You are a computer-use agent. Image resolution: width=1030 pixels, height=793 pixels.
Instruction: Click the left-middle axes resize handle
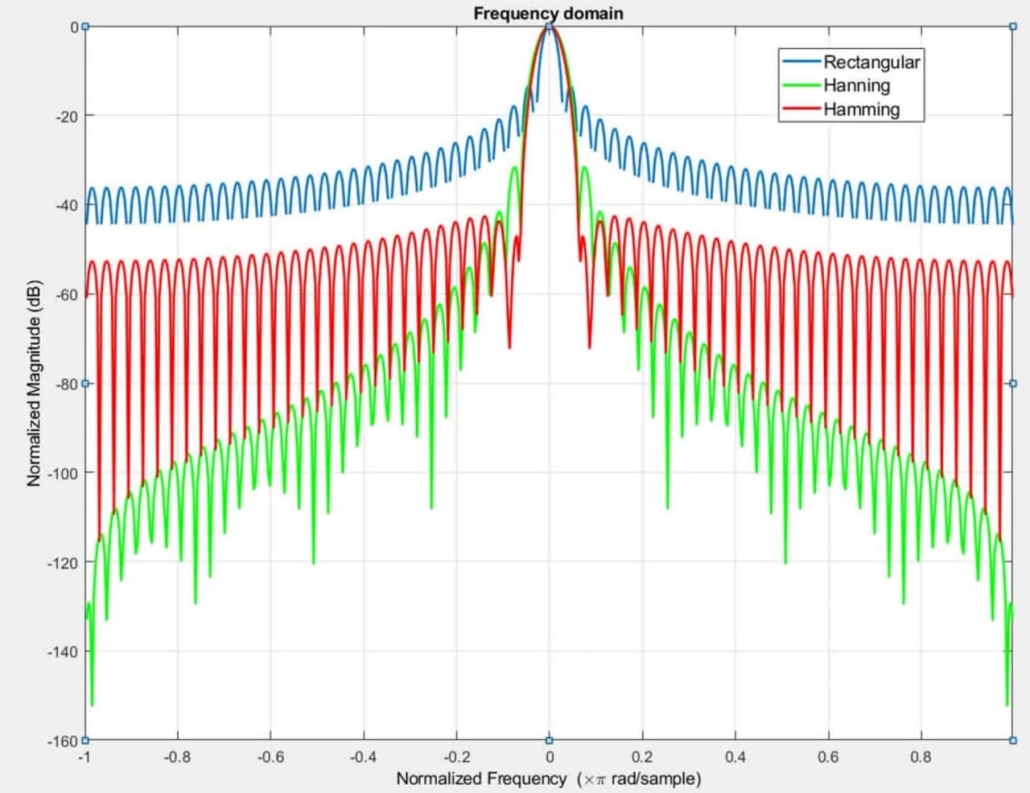tap(85, 383)
